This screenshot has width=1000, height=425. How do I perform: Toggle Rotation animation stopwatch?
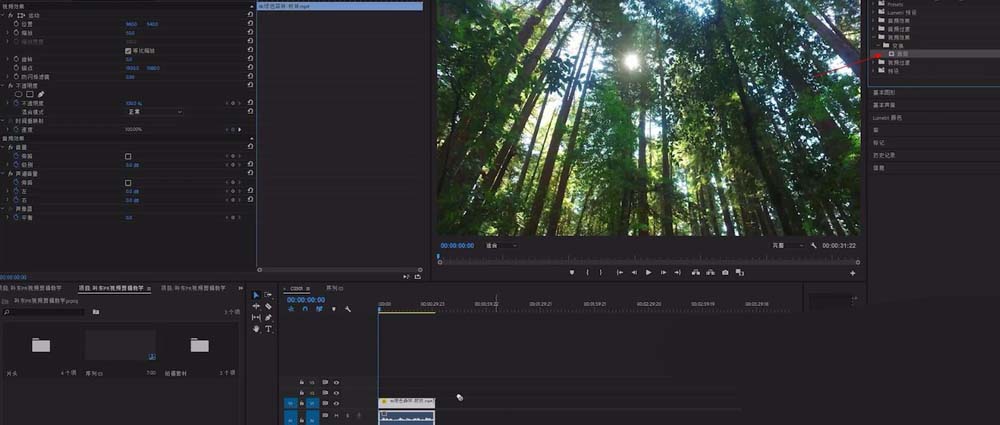point(15,59)
